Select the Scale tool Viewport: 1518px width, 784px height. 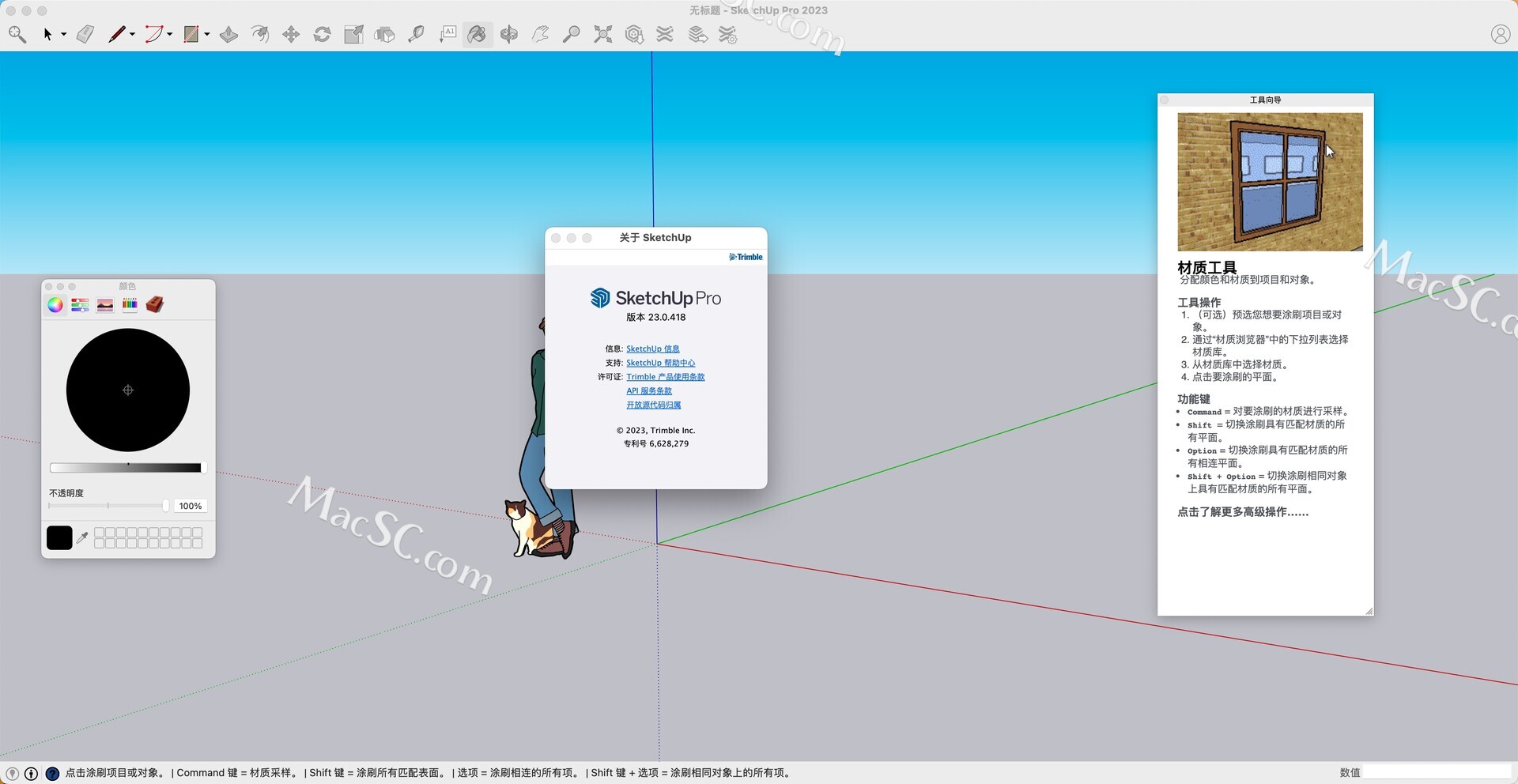353,34
